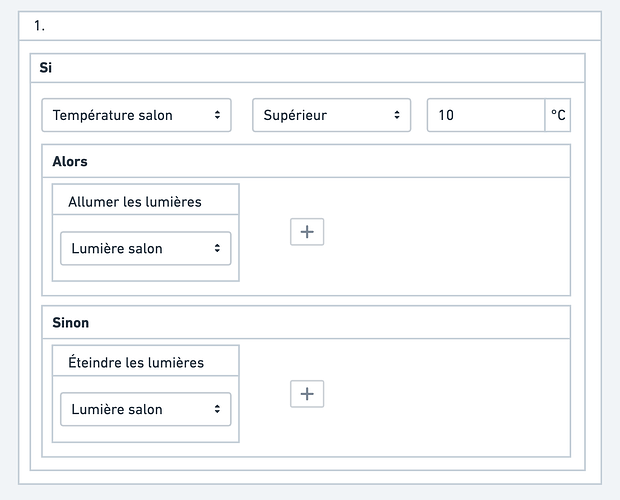Screen dimensions: 620x500
Task: Select rule number 1 header
Action: coord(40,25)
